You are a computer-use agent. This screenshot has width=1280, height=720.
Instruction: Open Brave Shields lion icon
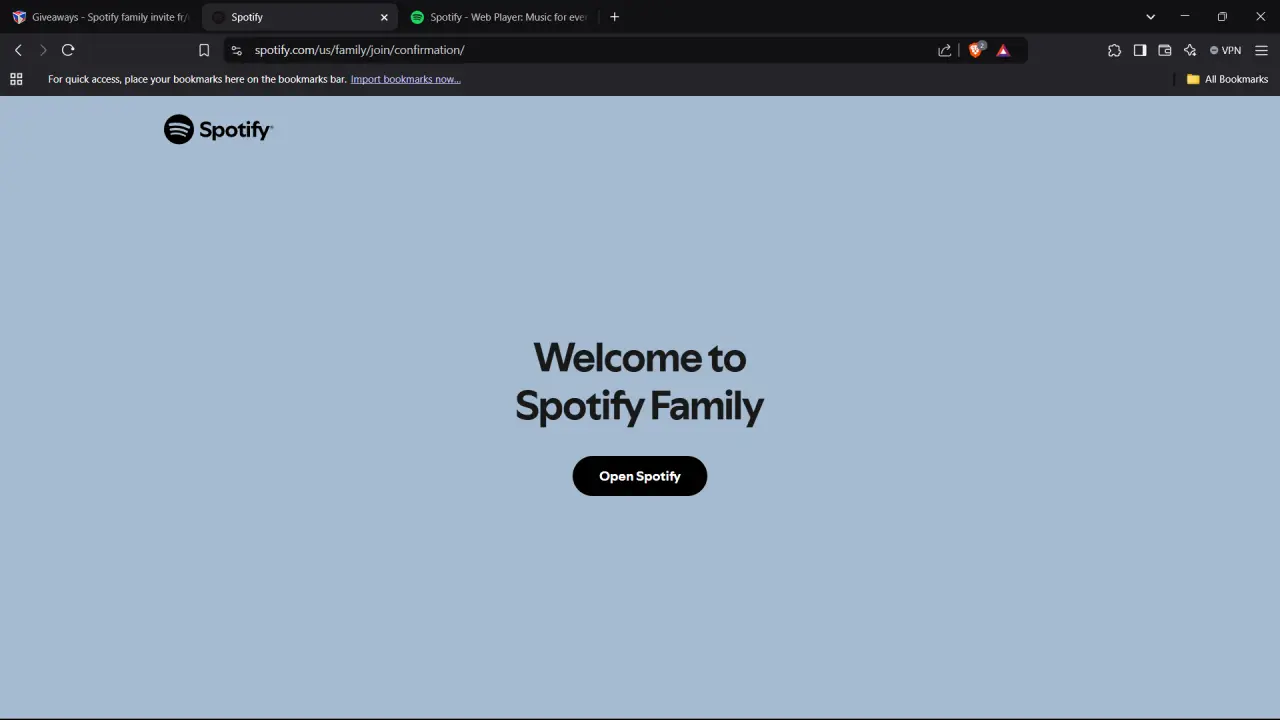[976, 50]
